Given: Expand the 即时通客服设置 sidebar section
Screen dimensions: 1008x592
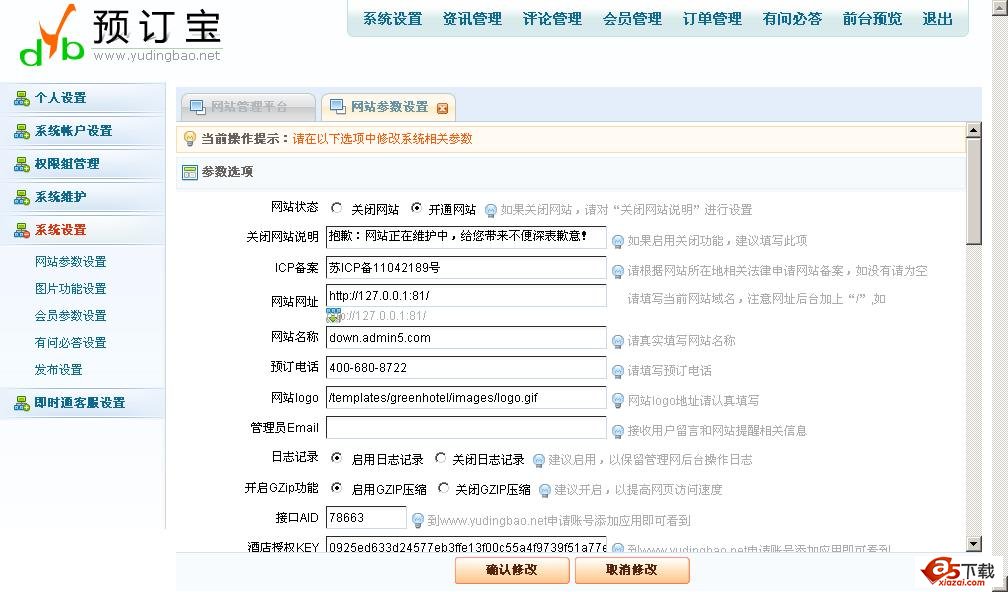Looking at the screenshot, I should [83, 403].
